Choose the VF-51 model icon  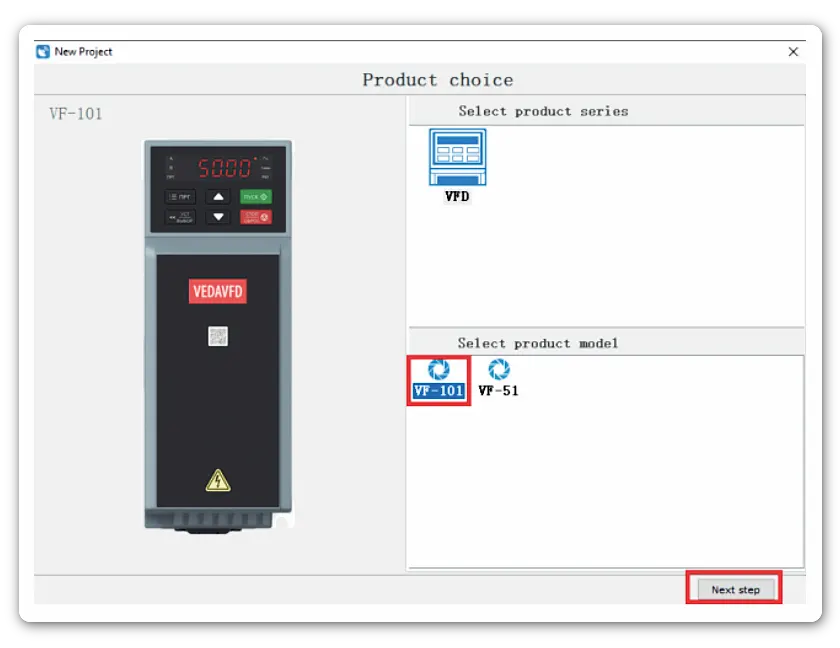pos(498,370)
